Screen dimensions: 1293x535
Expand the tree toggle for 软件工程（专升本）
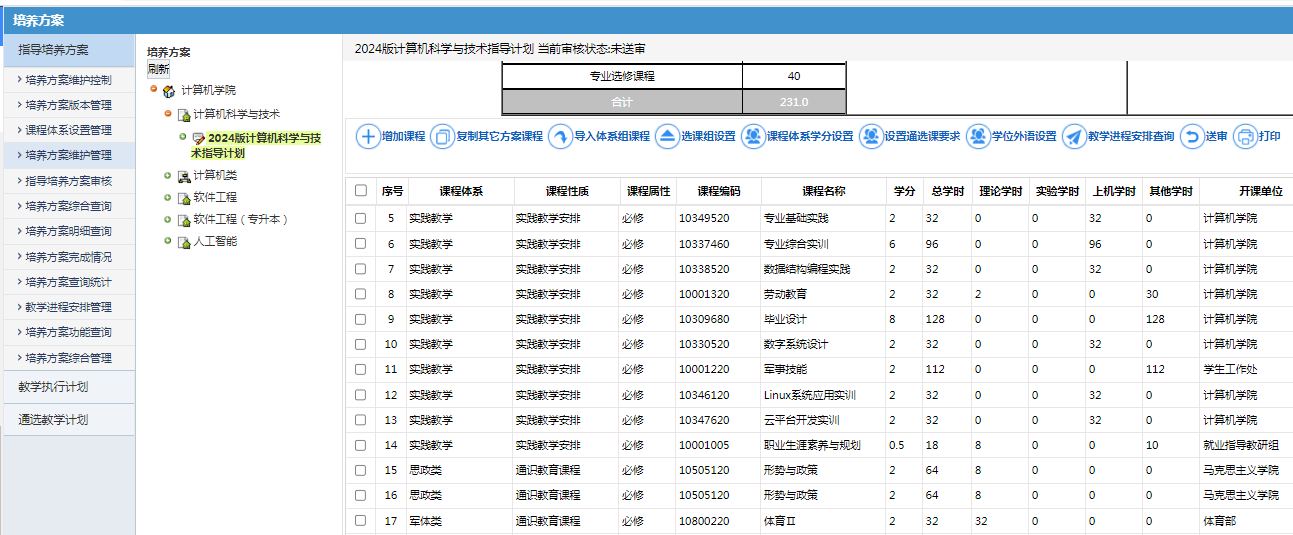169,218
